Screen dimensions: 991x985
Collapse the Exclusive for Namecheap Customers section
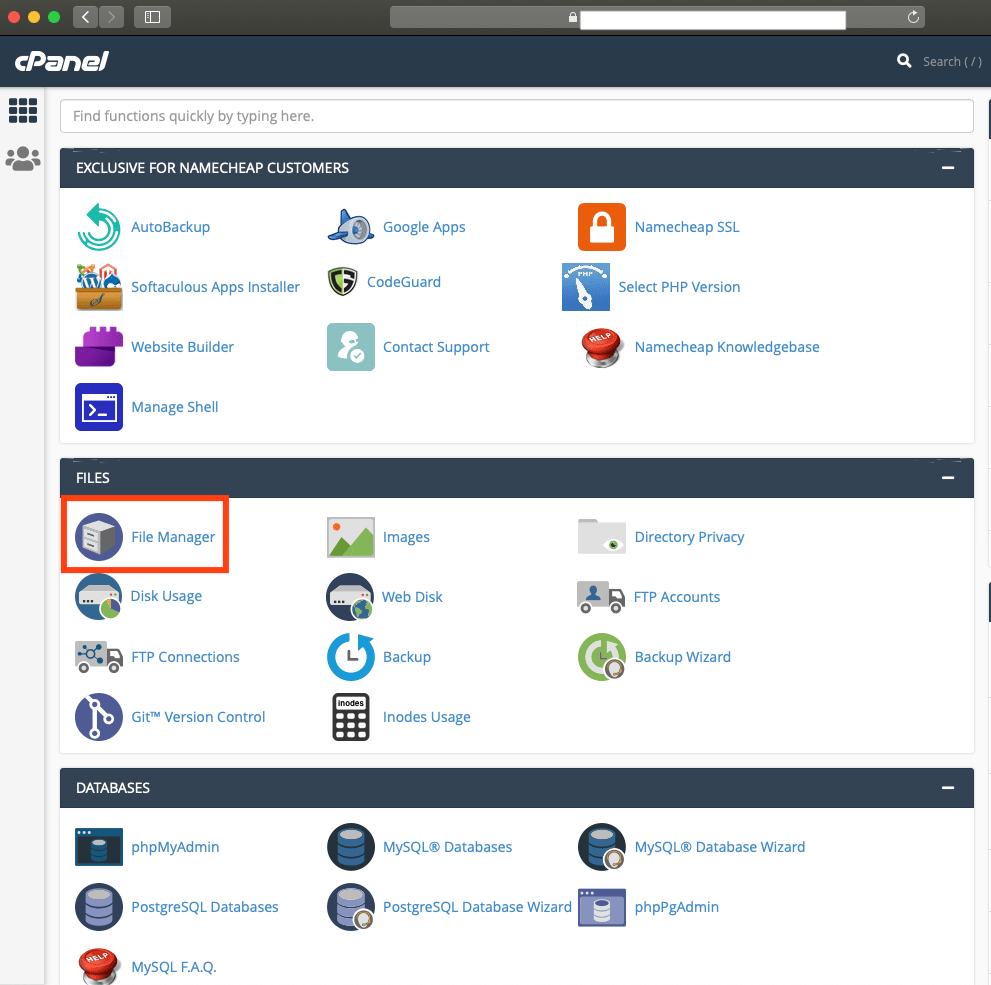[x=947, y=168]
